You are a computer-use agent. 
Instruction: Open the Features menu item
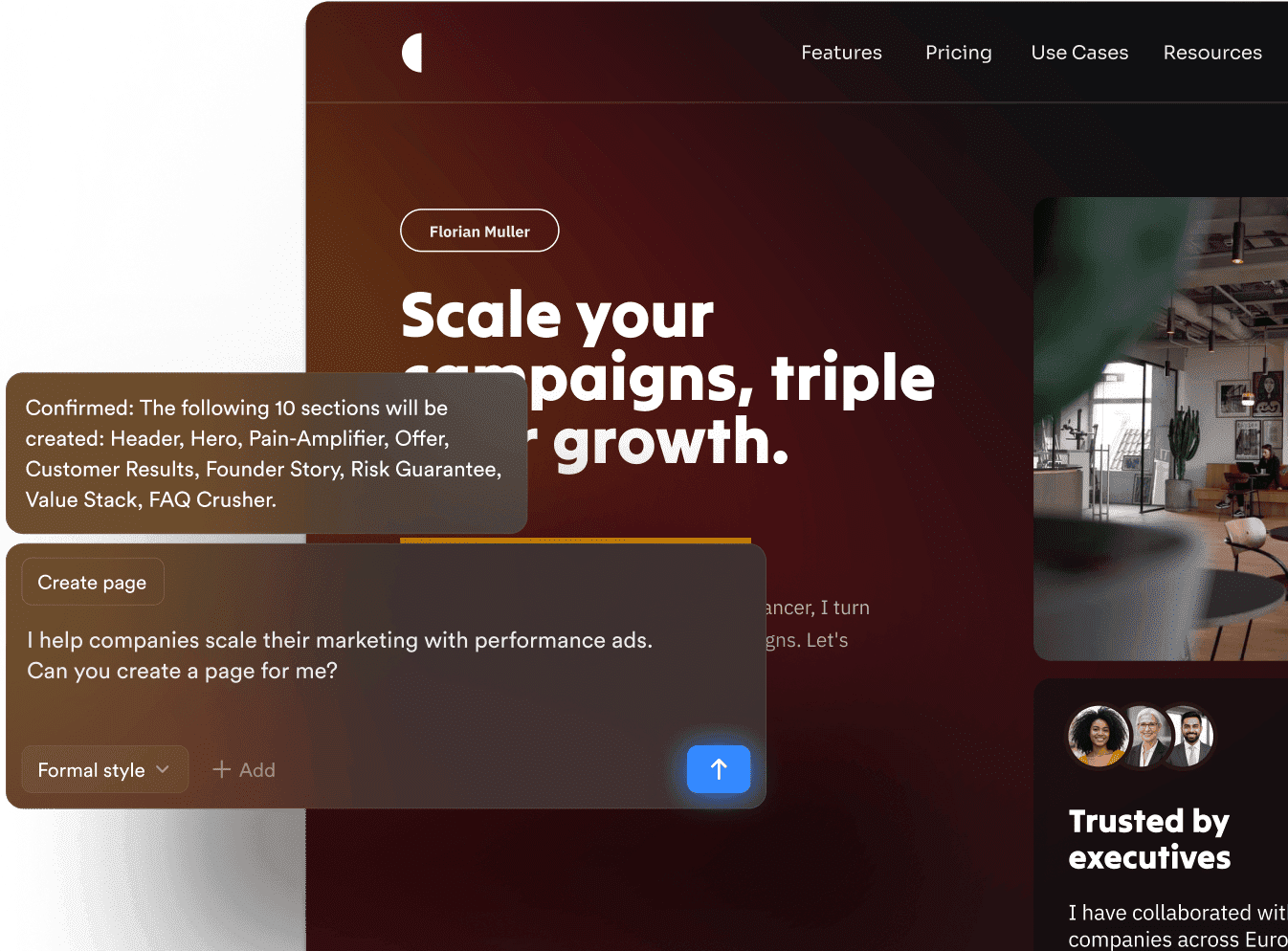pos(842,53)
